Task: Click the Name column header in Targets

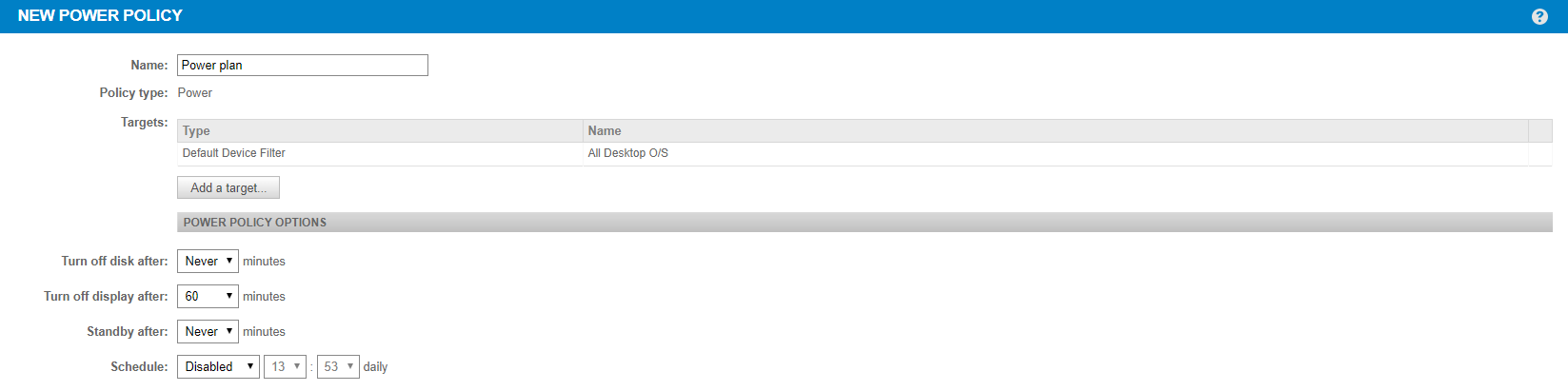Action: click(1055, 130)
